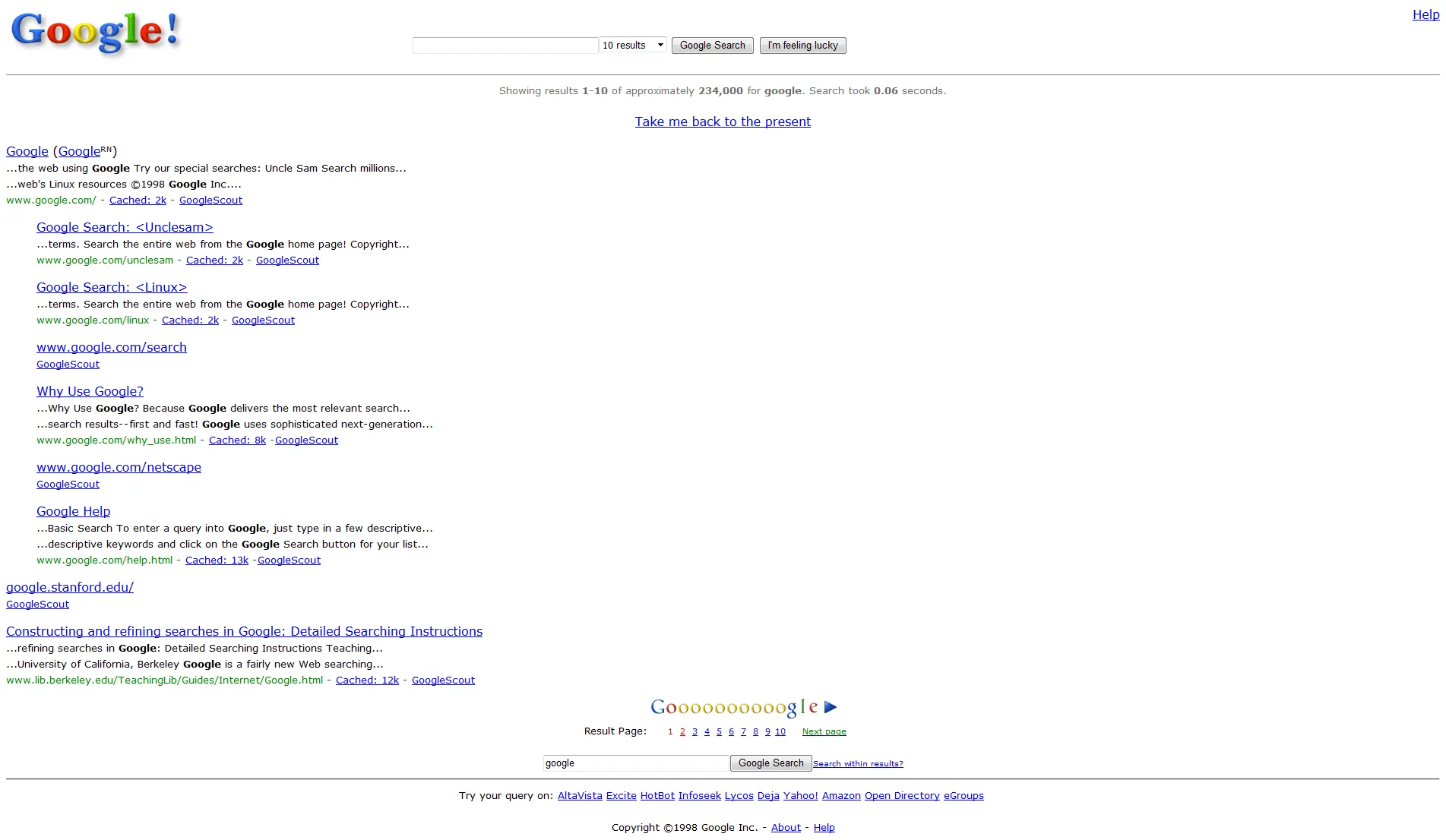Click the Google! logo
This screenshot has width=1446, height=840.
tap(96, 33)
